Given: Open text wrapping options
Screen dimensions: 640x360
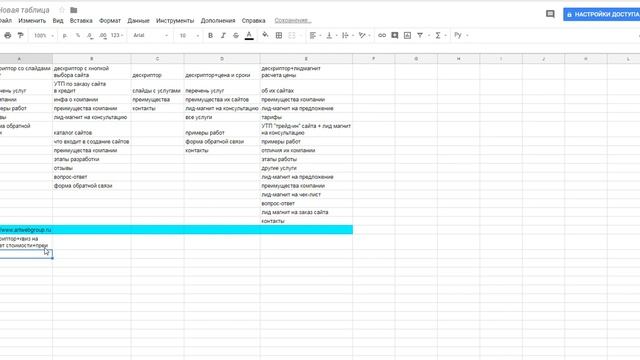Looking at the screenshot, I should click(x=345, y=36).
